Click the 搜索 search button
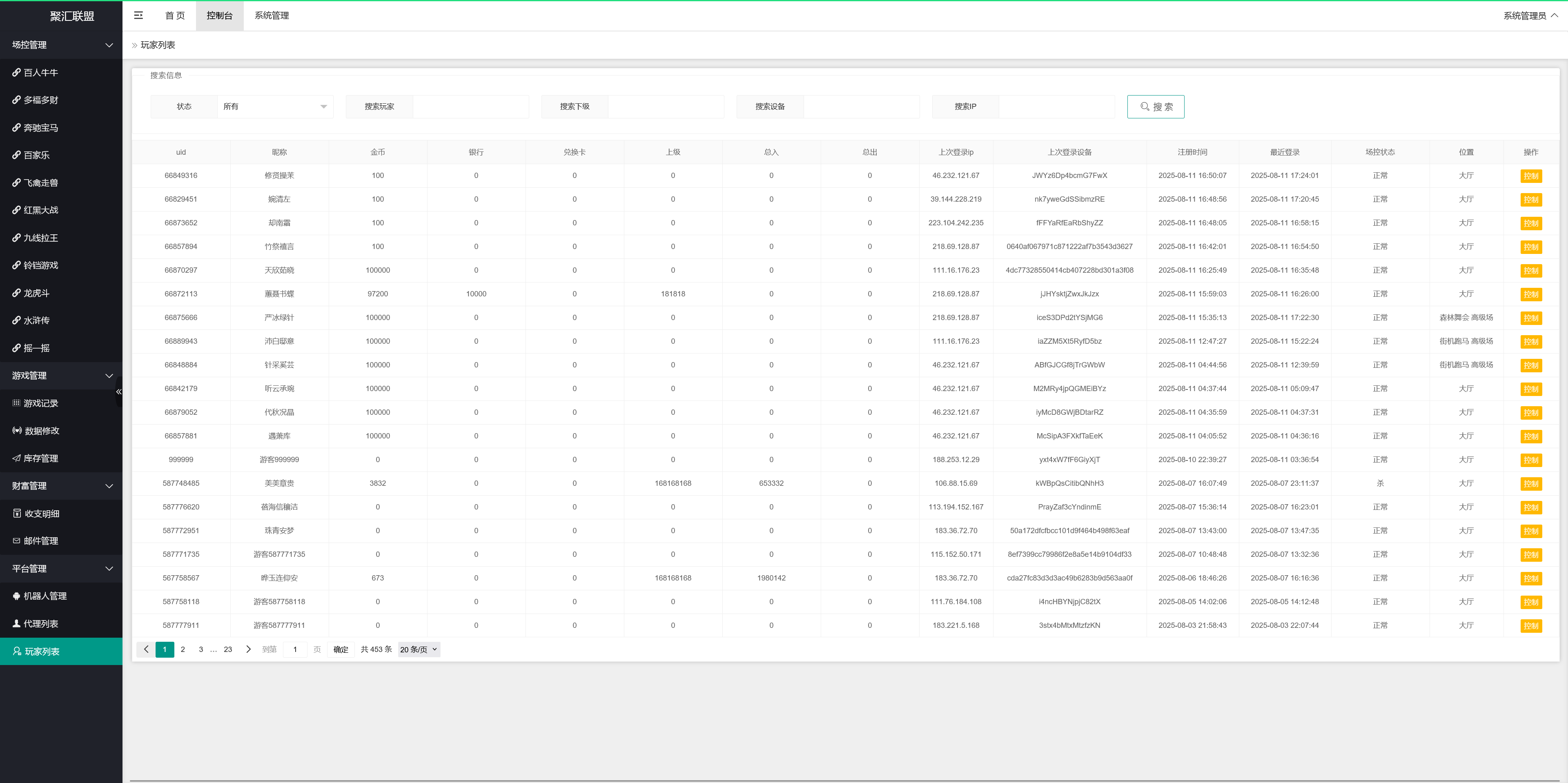Image resolution: width=1568 pixels, height=783 pixels. coord(1155,107)
